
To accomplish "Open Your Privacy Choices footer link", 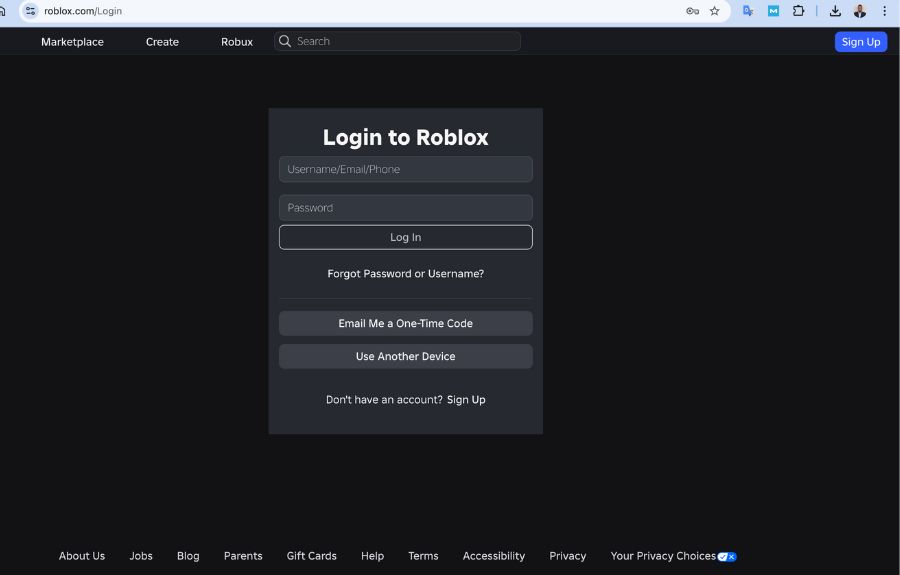I will pyautogui.click(x=663, y=556).
